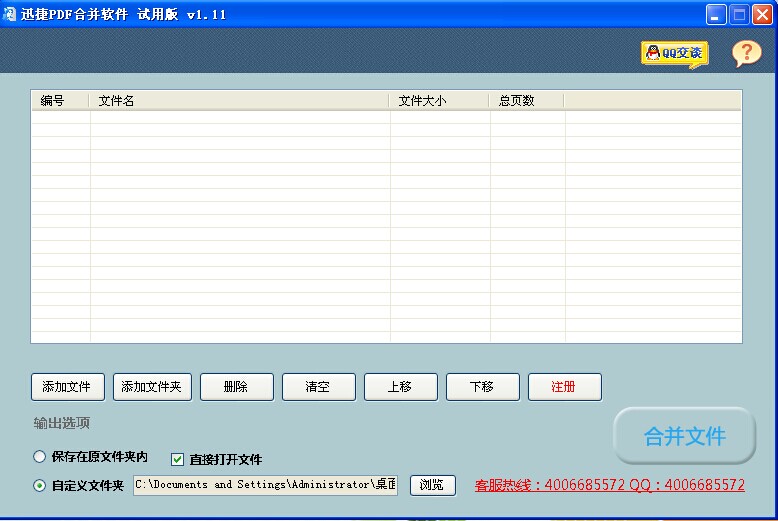Select 保存在原文件夹内 radio option

[40, 457]
